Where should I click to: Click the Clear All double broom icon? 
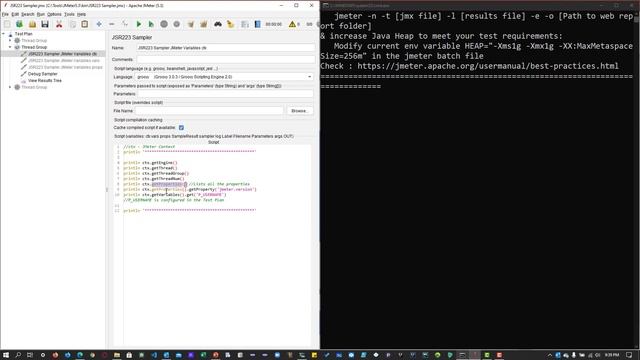(x=203, y=24)
